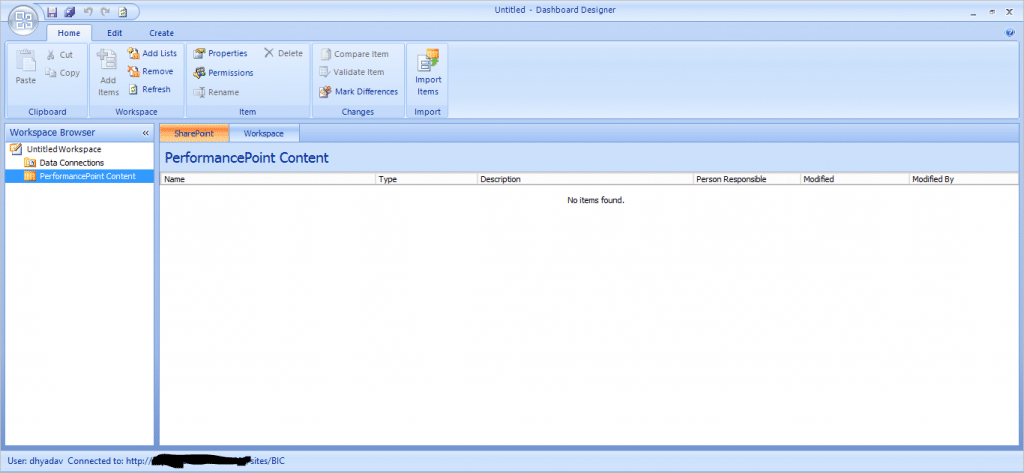Click the 'Workspace Browser' pane title
Image resolution: width=1024 pixels, height=473 pixels.
pyautogui.click(x=52, y=133)
